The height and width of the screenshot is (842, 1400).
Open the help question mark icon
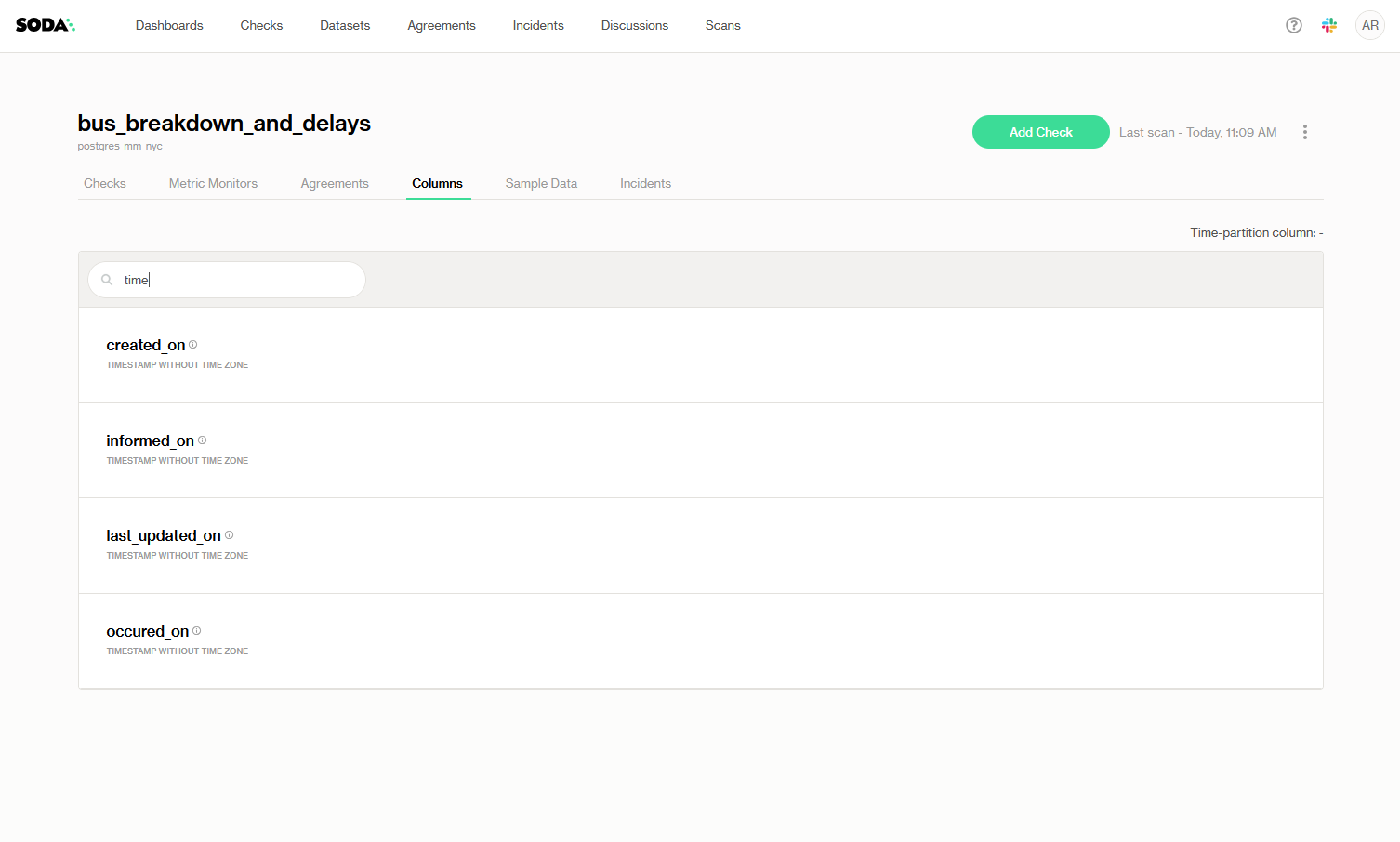(1293, 25)
